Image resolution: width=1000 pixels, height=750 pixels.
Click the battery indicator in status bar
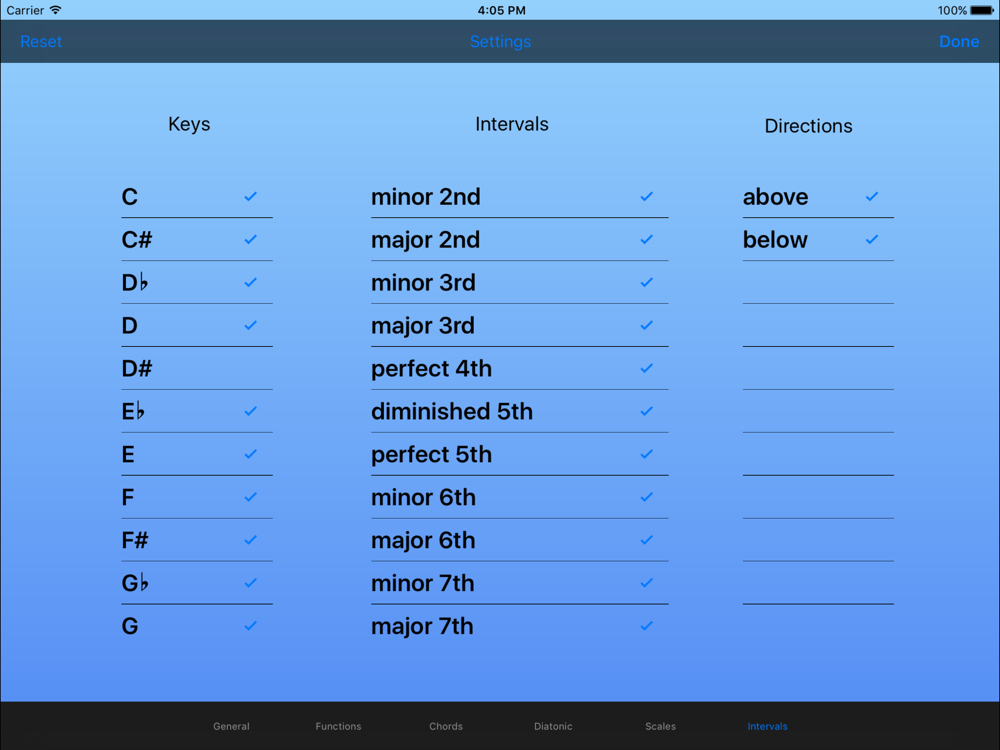pyautogui.click(x=982, y=10)
